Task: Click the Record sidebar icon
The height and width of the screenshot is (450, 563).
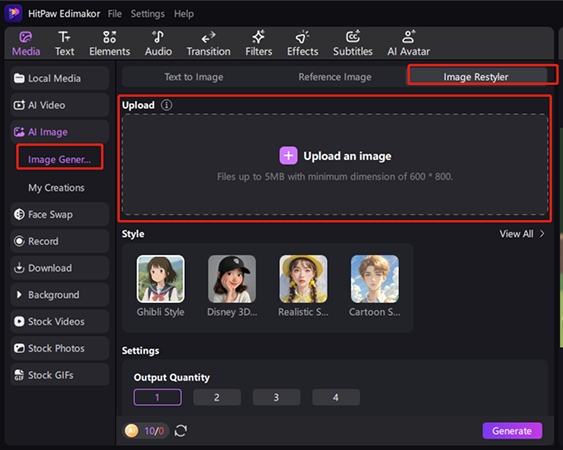Action: (19, 241)
